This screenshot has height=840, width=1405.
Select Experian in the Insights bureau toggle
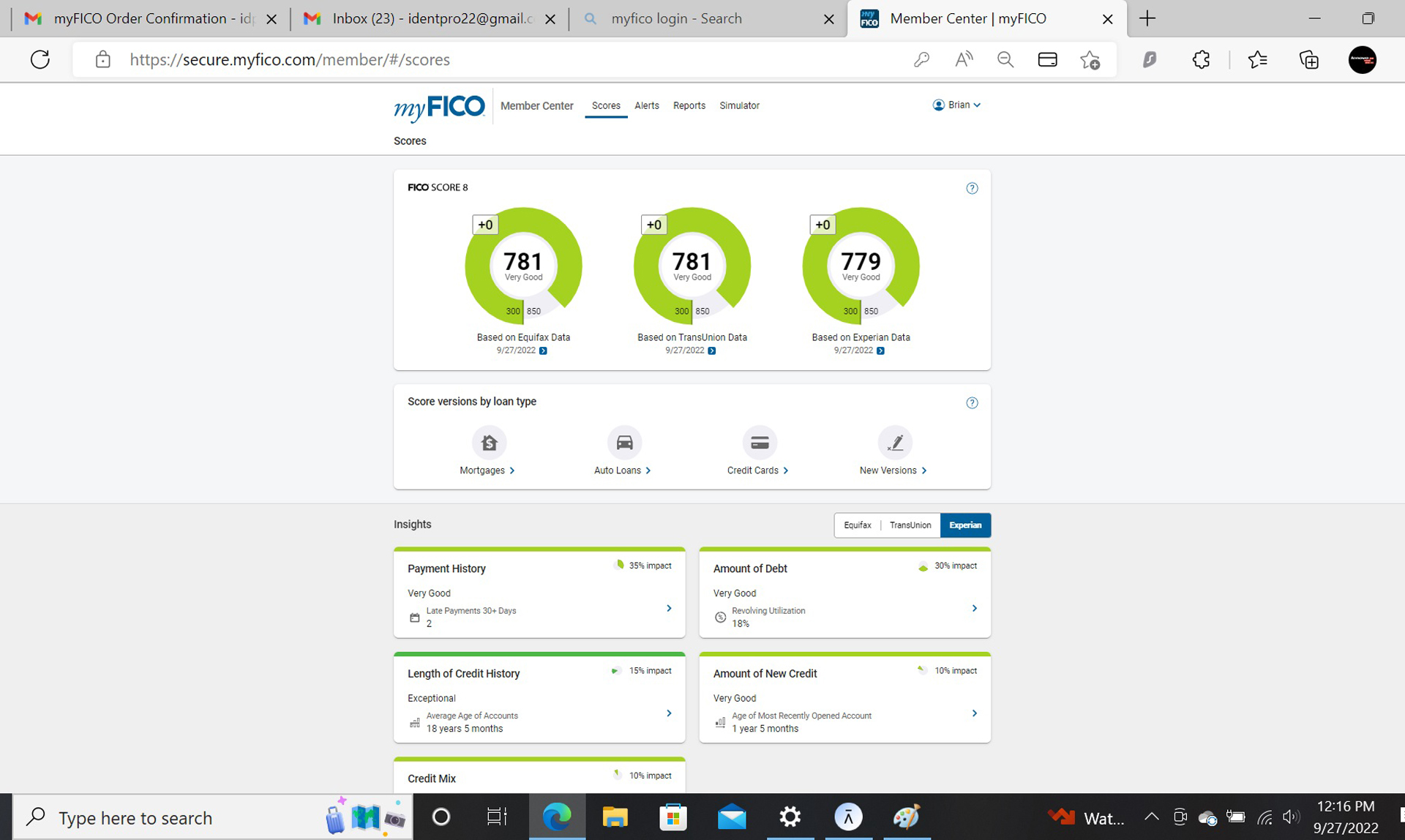(965, 525)
